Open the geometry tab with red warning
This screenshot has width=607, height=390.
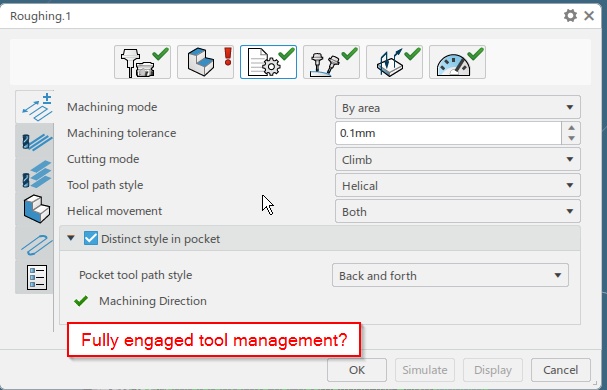point(205,62)
